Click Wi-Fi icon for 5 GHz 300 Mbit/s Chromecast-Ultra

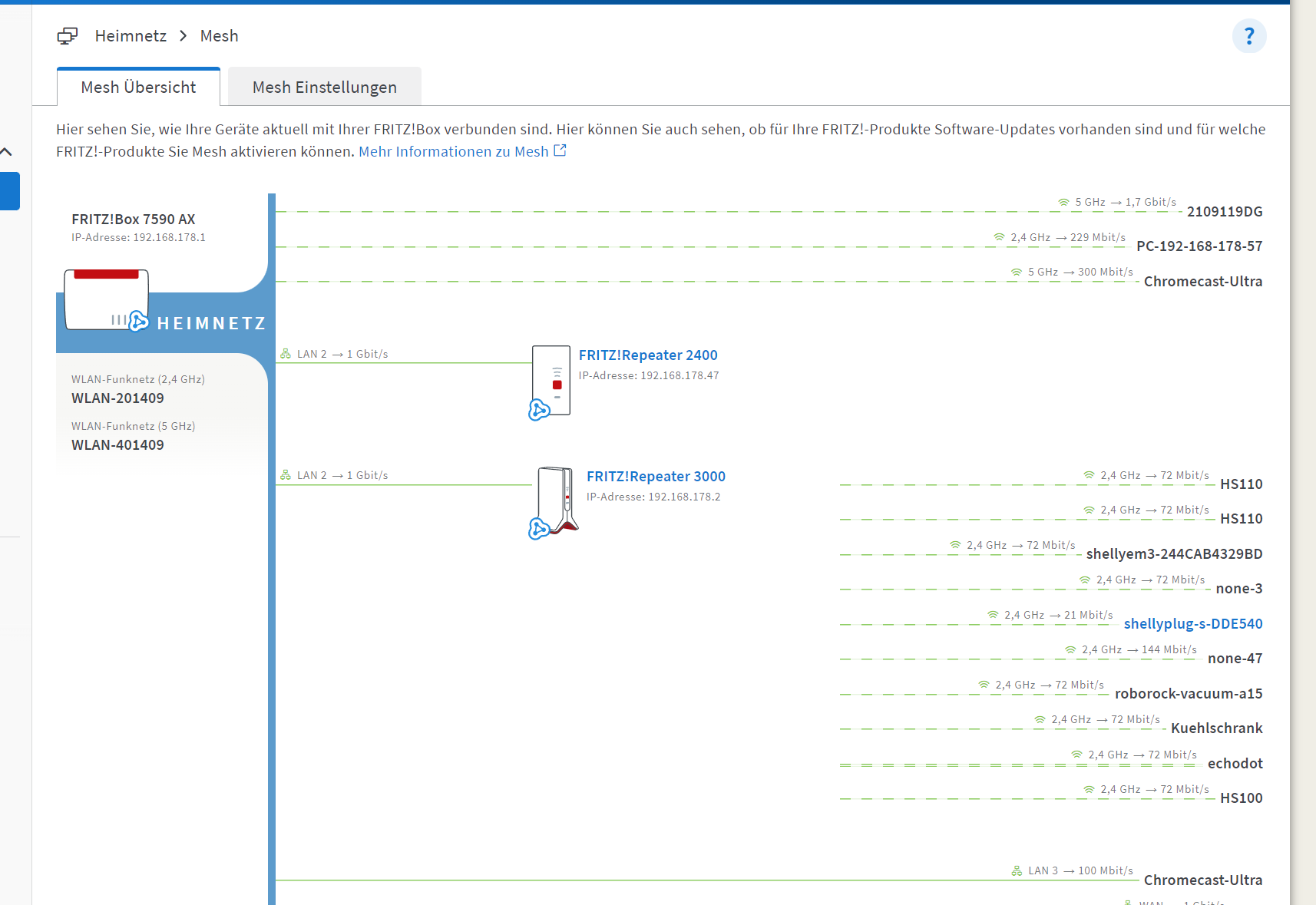1017,272
